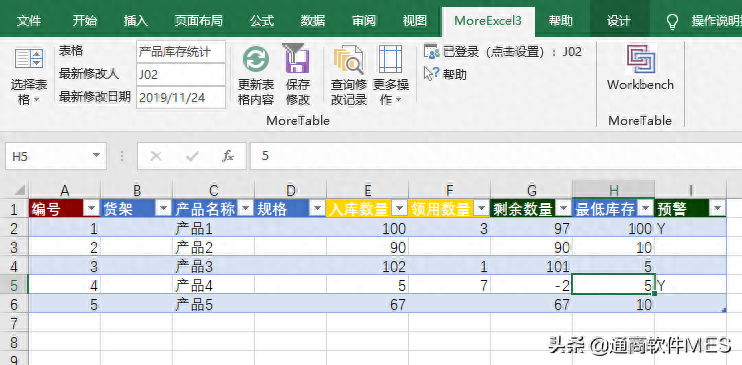Click the 选择表格 icon

(29, 60)
